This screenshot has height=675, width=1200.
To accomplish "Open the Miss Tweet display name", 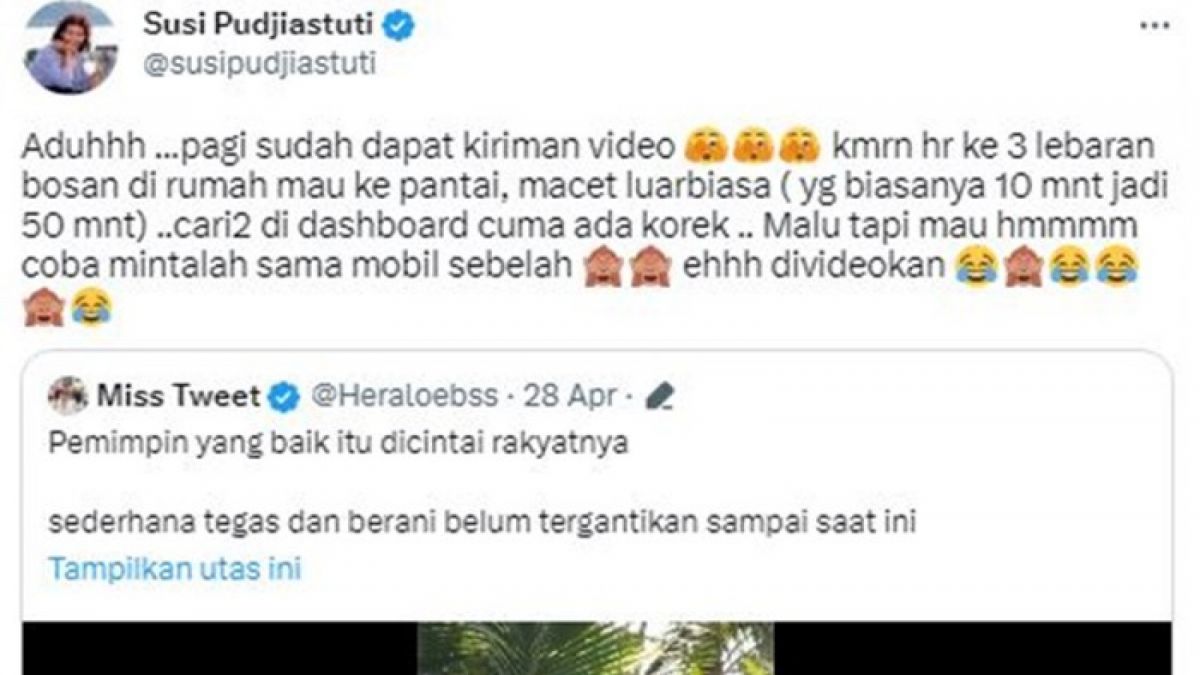I will click(x=178, y=396).
